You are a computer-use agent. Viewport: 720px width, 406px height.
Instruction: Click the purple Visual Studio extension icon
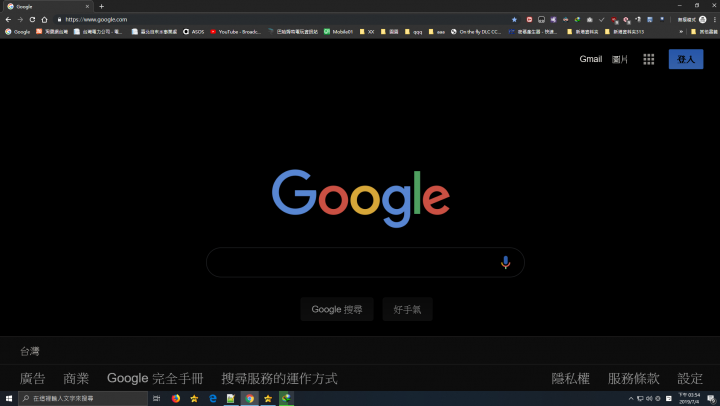click(x=553, y=19)
